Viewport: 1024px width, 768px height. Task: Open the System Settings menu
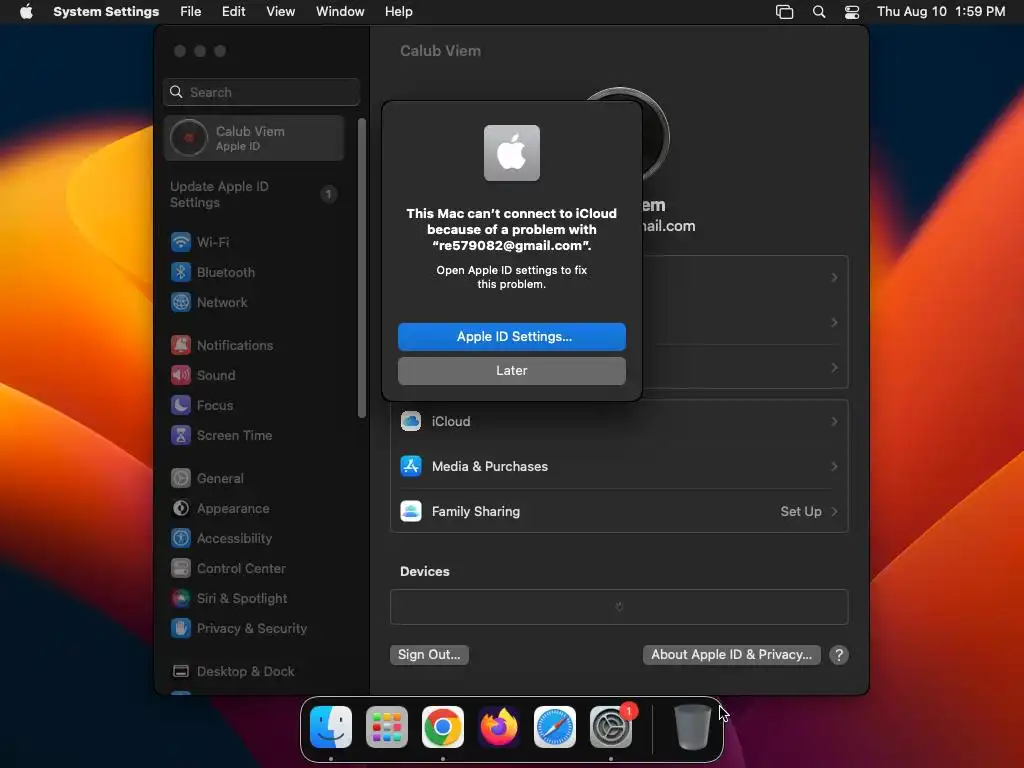[106, 12]
